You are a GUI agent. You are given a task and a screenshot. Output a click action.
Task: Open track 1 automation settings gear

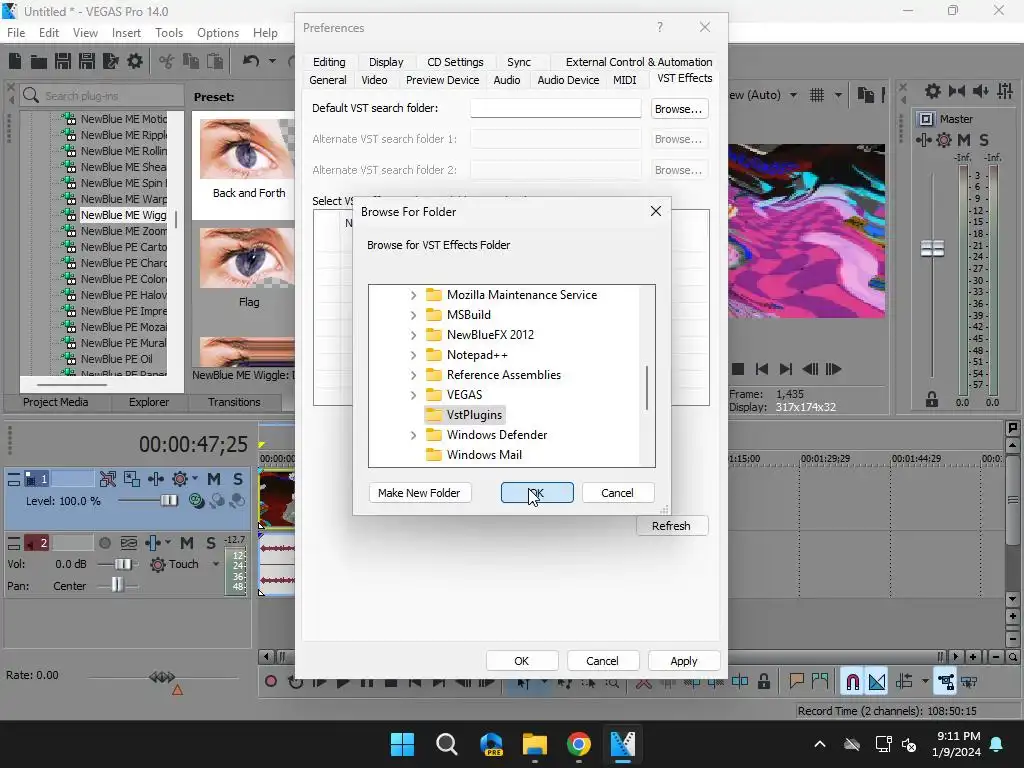coord(180,479)
